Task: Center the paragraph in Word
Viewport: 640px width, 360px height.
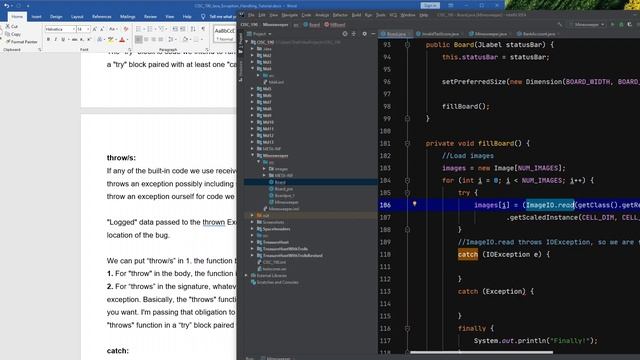Action: [x=146, y=39]
